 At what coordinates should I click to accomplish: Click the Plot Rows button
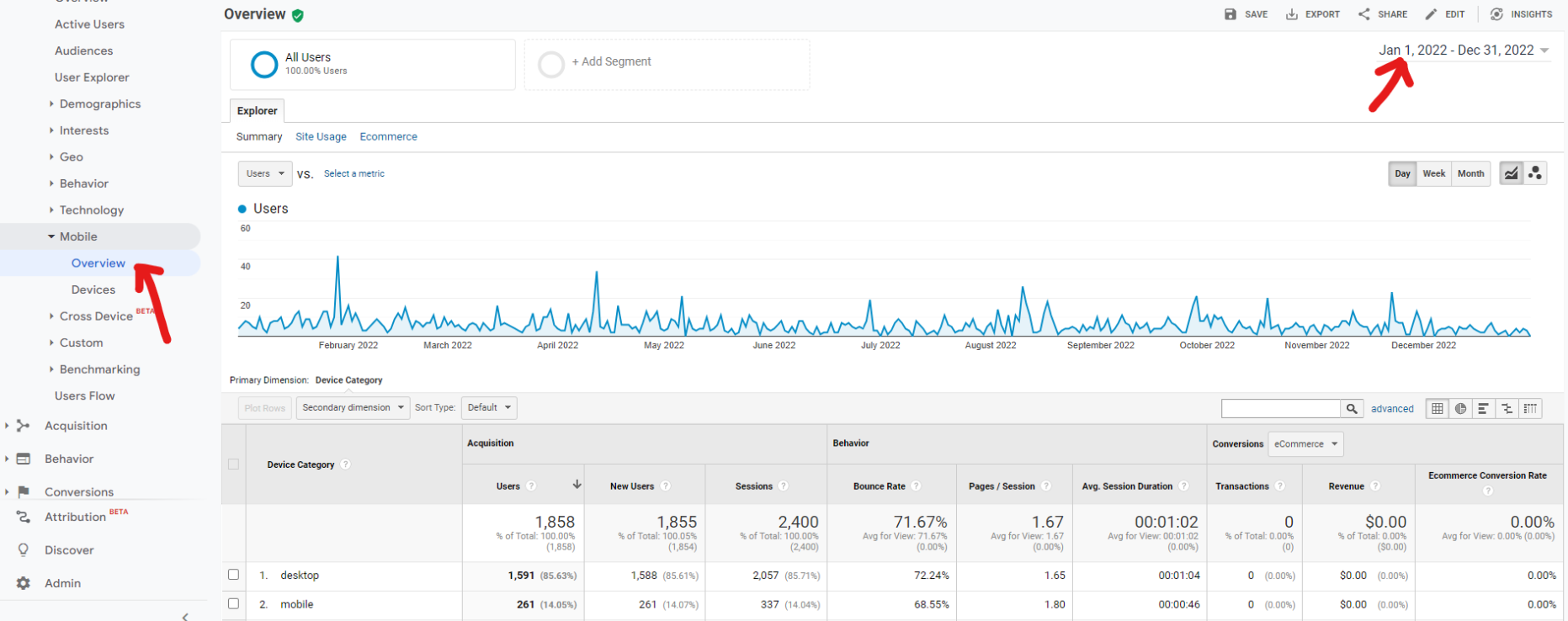(x=265, y=407)
